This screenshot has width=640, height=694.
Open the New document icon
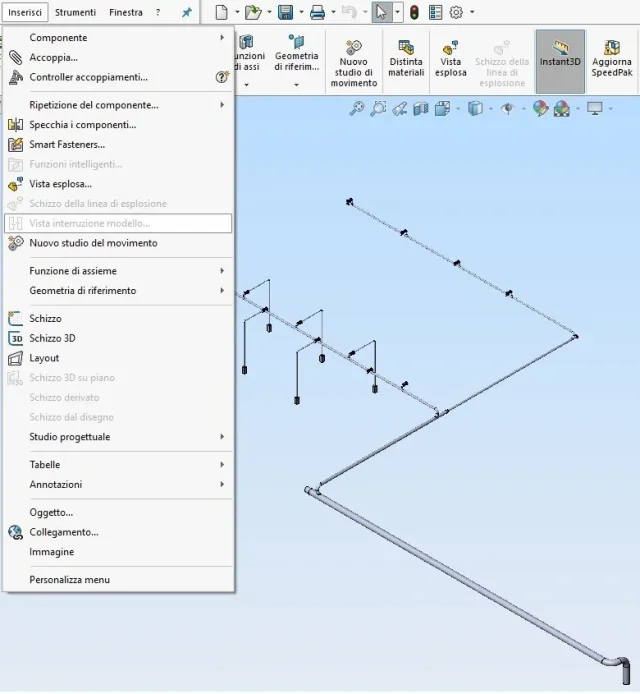coord(221,12)
